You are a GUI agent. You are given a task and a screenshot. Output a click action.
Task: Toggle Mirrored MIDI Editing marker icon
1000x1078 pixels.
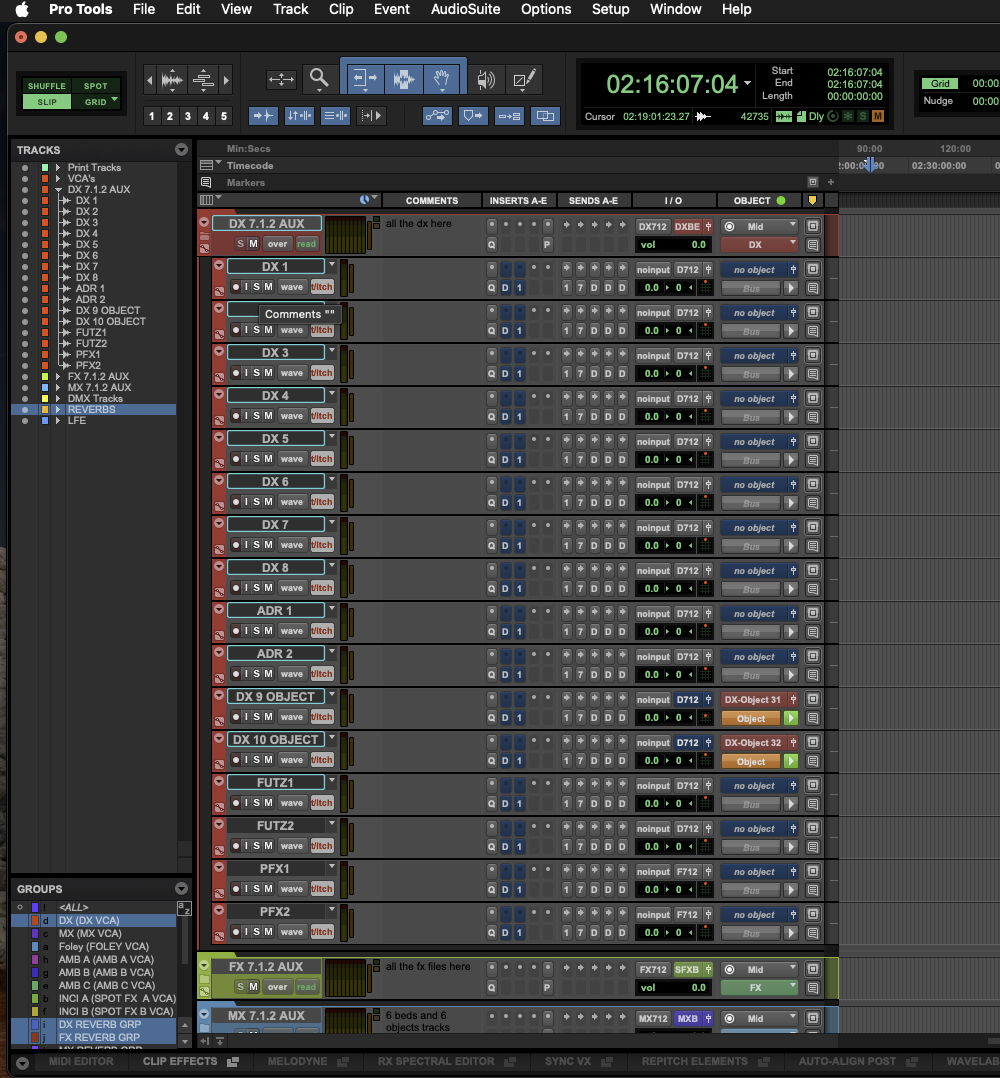click(473, 116)
